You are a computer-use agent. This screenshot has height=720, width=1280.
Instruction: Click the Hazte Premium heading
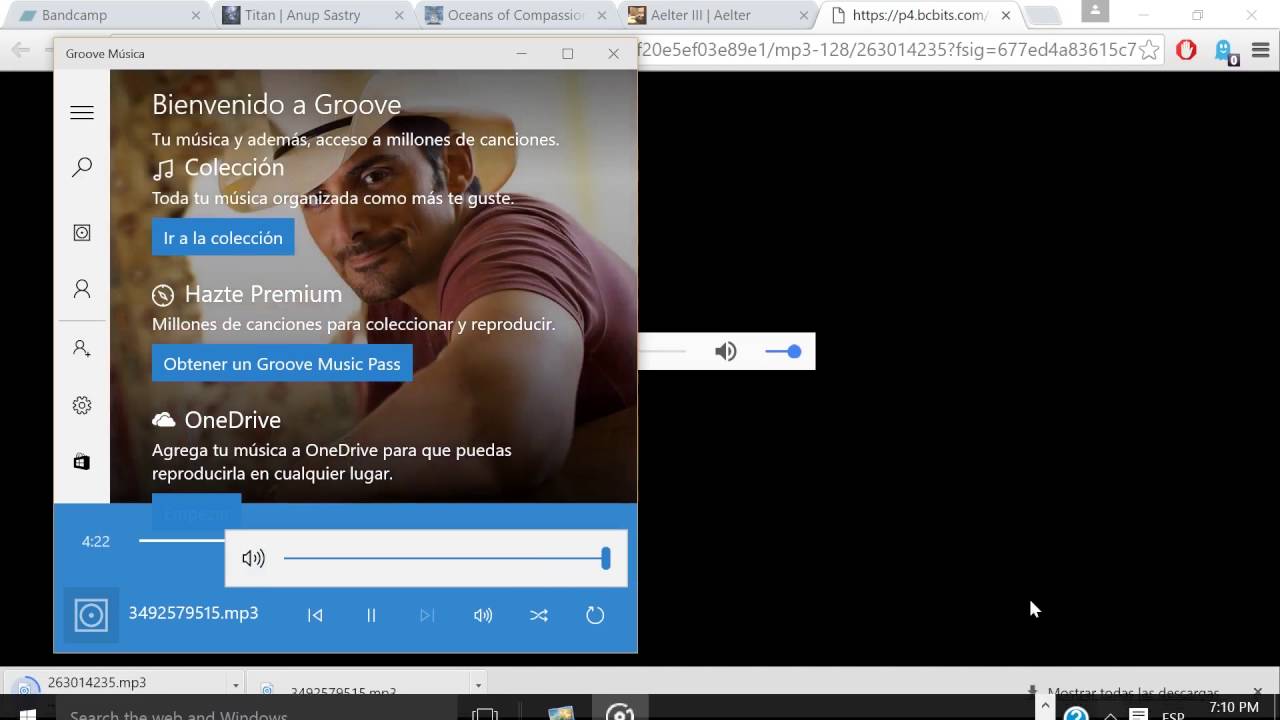[263, 294]
